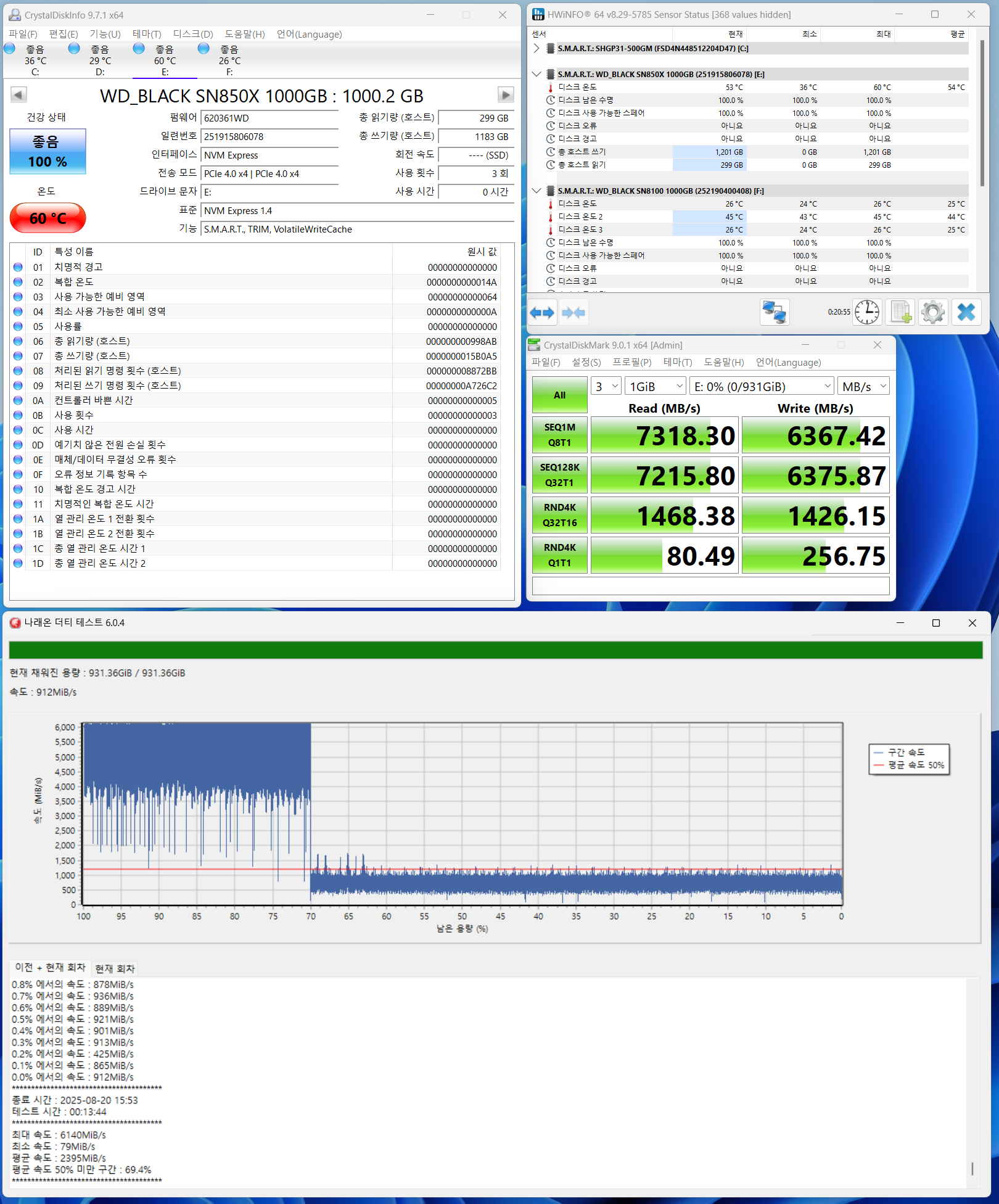Collapse the WD_BLACK SN850X S.M.A.R.T. group
This screenshot has width=999, height=1204.
536,74
